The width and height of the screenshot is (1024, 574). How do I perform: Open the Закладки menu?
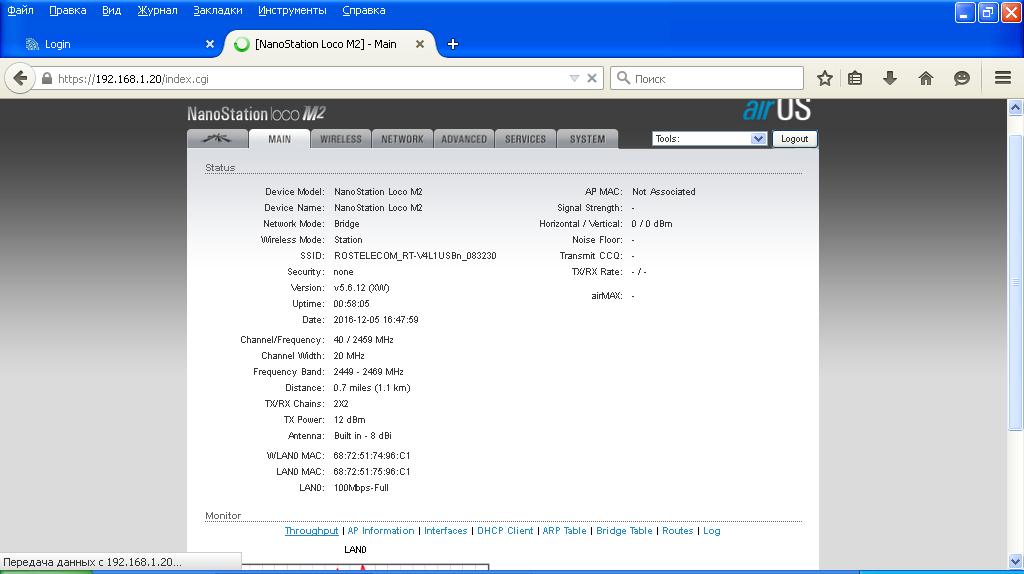point(218,10)
